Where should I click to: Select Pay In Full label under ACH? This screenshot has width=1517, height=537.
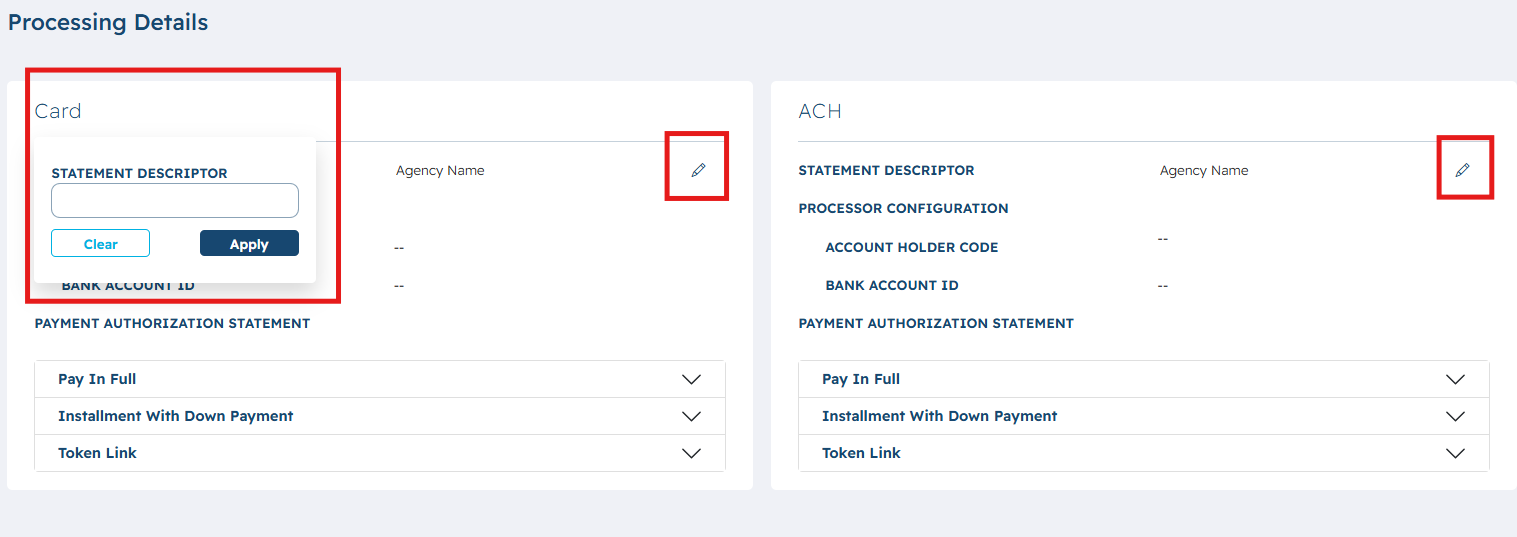[861, 379]
